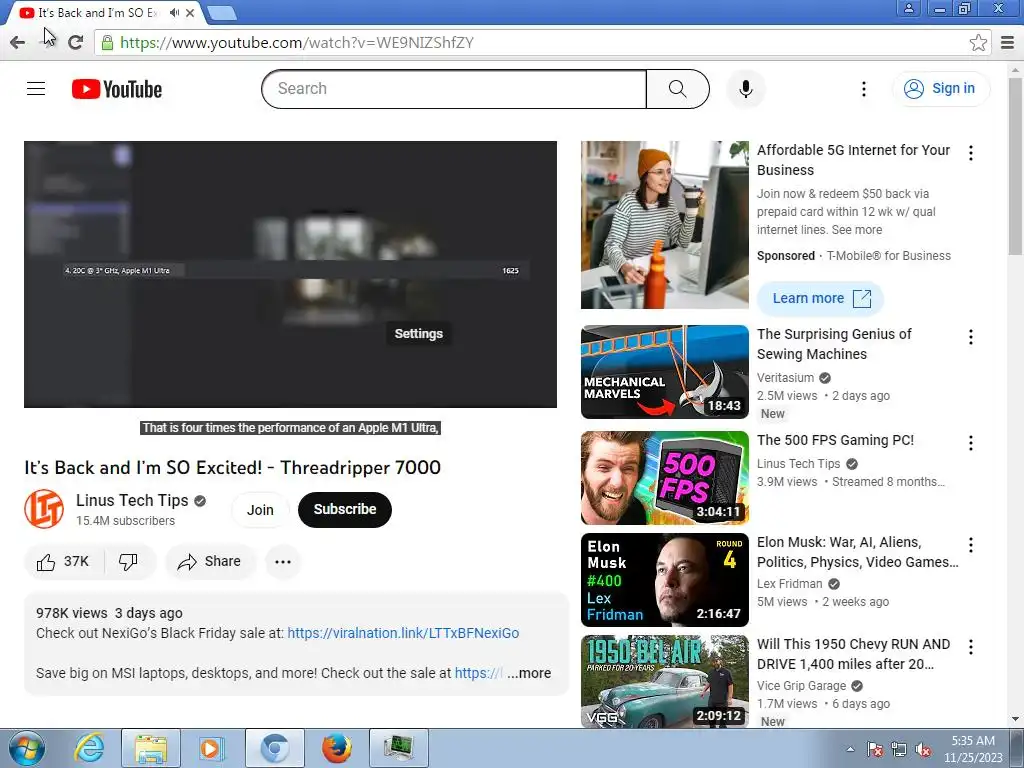Open the green monitor app in the taskbar

(399, 748)
